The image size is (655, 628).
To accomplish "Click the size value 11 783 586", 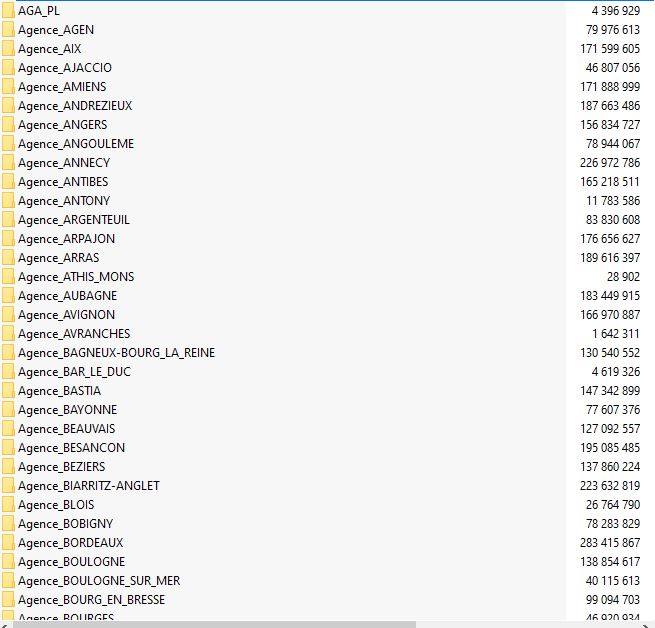I will (613, 201).
